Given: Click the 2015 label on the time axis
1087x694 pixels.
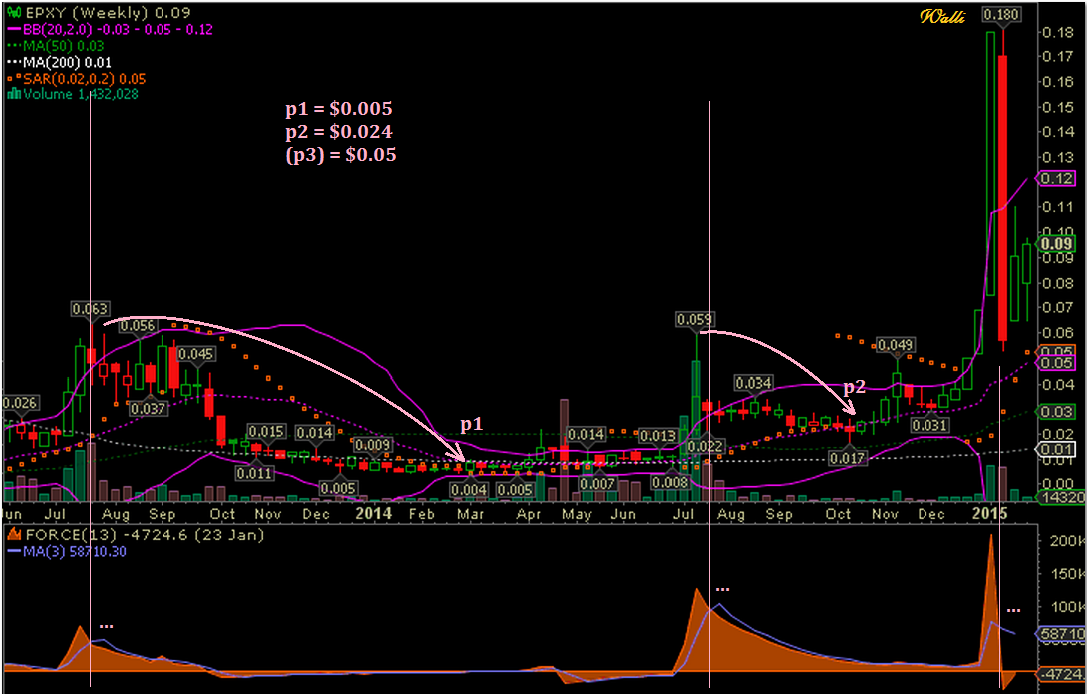Looking at the screenshot, I should point(990,513).
